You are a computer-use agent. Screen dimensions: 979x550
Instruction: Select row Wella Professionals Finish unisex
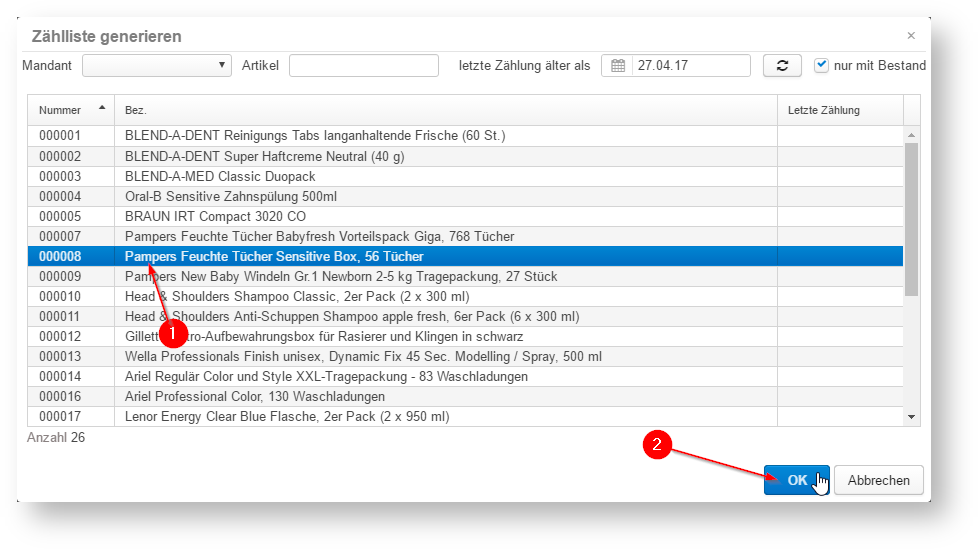[465, 356]
